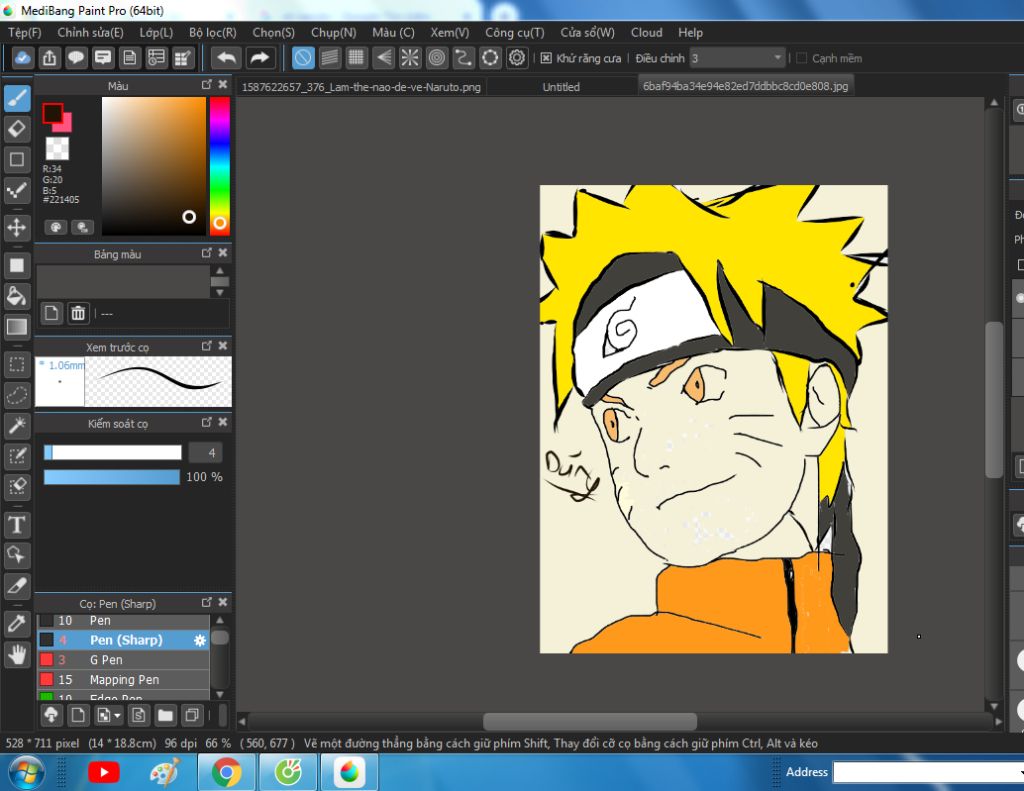Screen dimensions: 1024x791
Task: Pick the Magic Wand tool
Action: [17, 425]
